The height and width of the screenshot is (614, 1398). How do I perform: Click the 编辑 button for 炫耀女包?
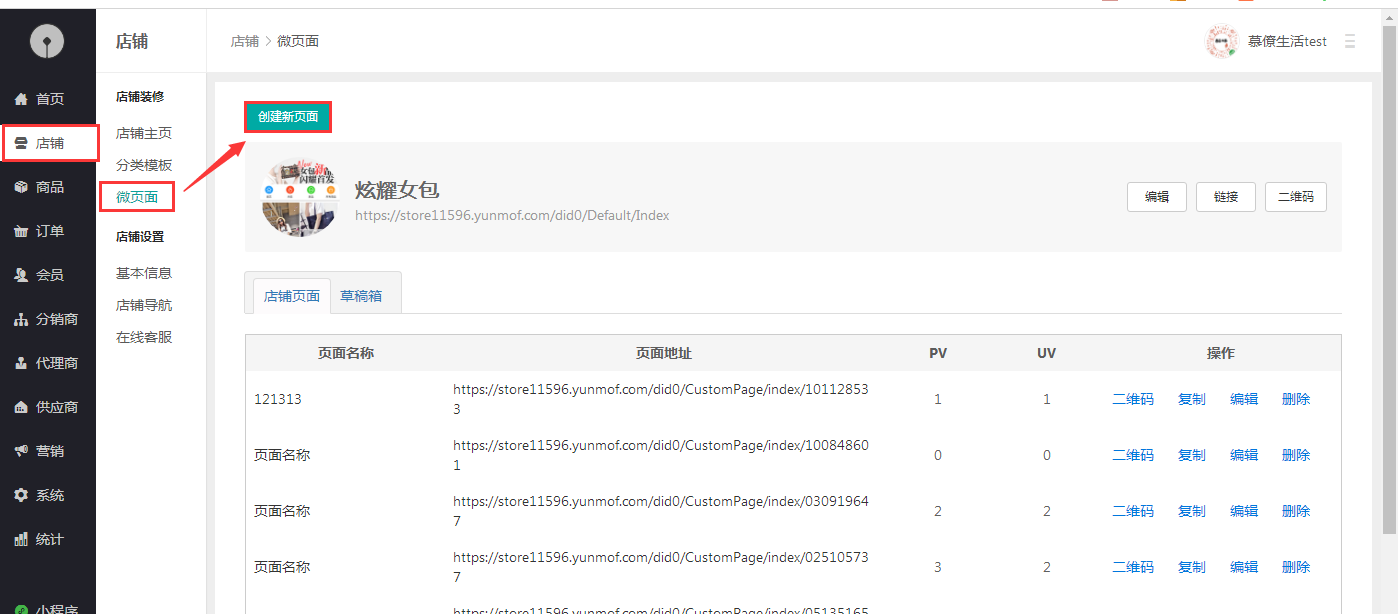point(1157,197)
